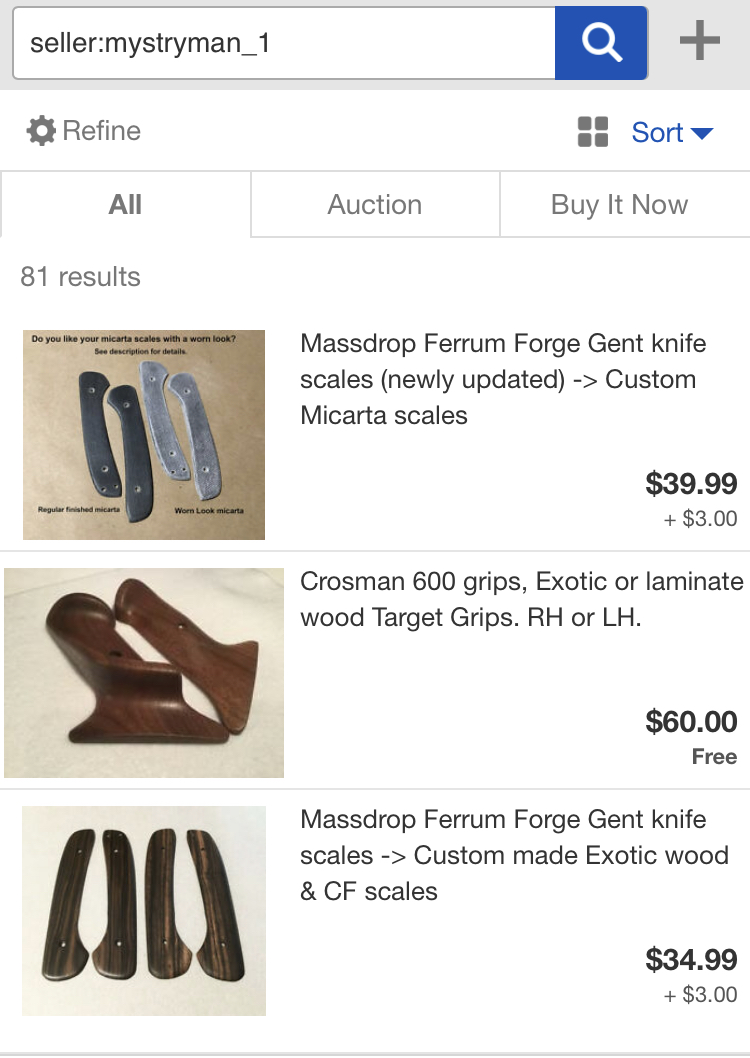
Task: Open Custom made Exotic wood & CF scales listing
Action: coord(514,855)
